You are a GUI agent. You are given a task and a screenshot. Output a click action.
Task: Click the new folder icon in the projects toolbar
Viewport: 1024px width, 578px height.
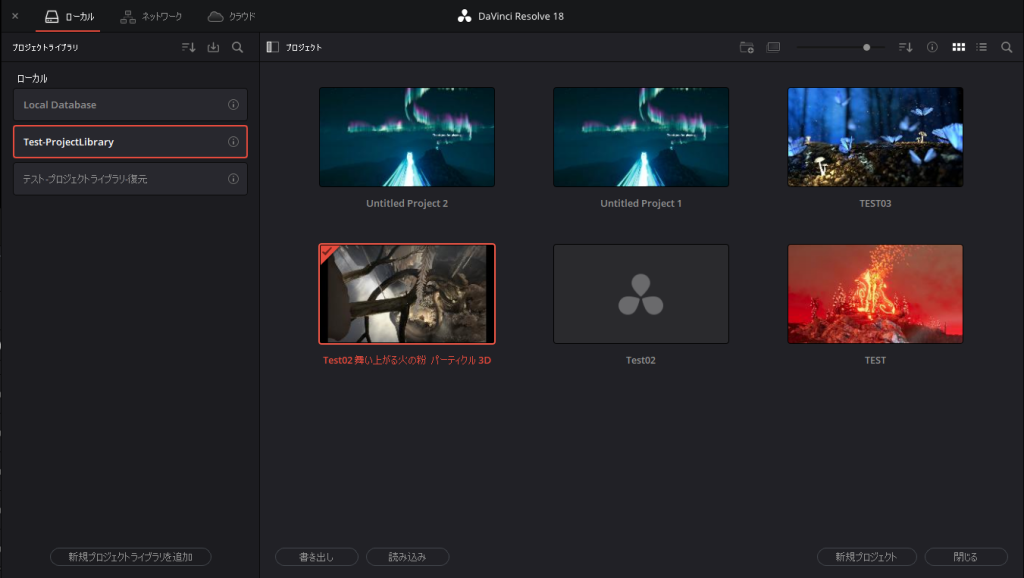click(x=746, y=47)
